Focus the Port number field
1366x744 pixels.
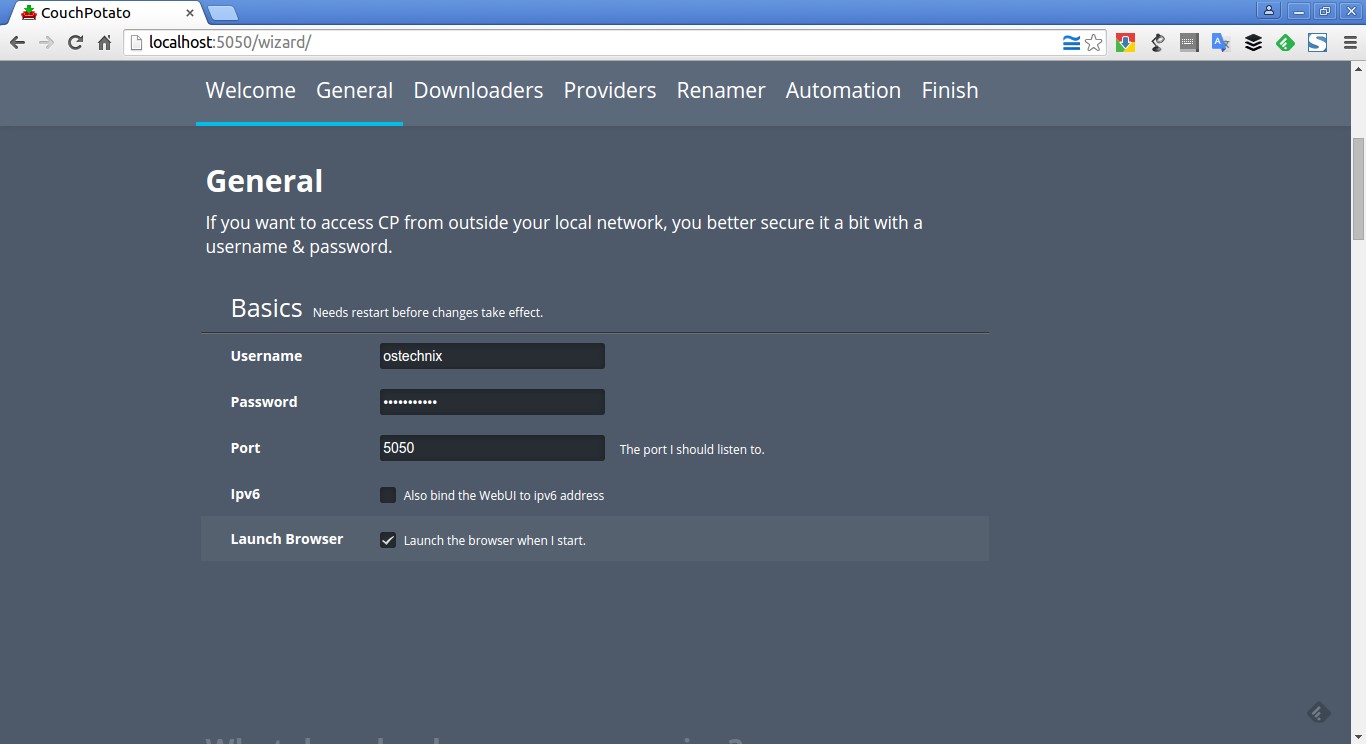pos(492,448)
